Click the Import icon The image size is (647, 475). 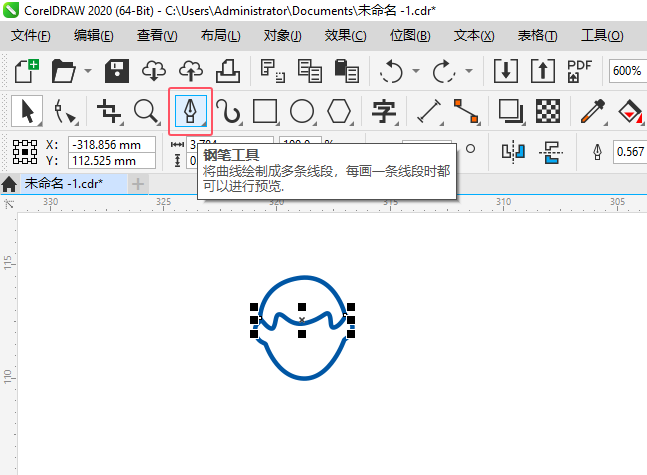pyautogui.click(x=506, y=71)
